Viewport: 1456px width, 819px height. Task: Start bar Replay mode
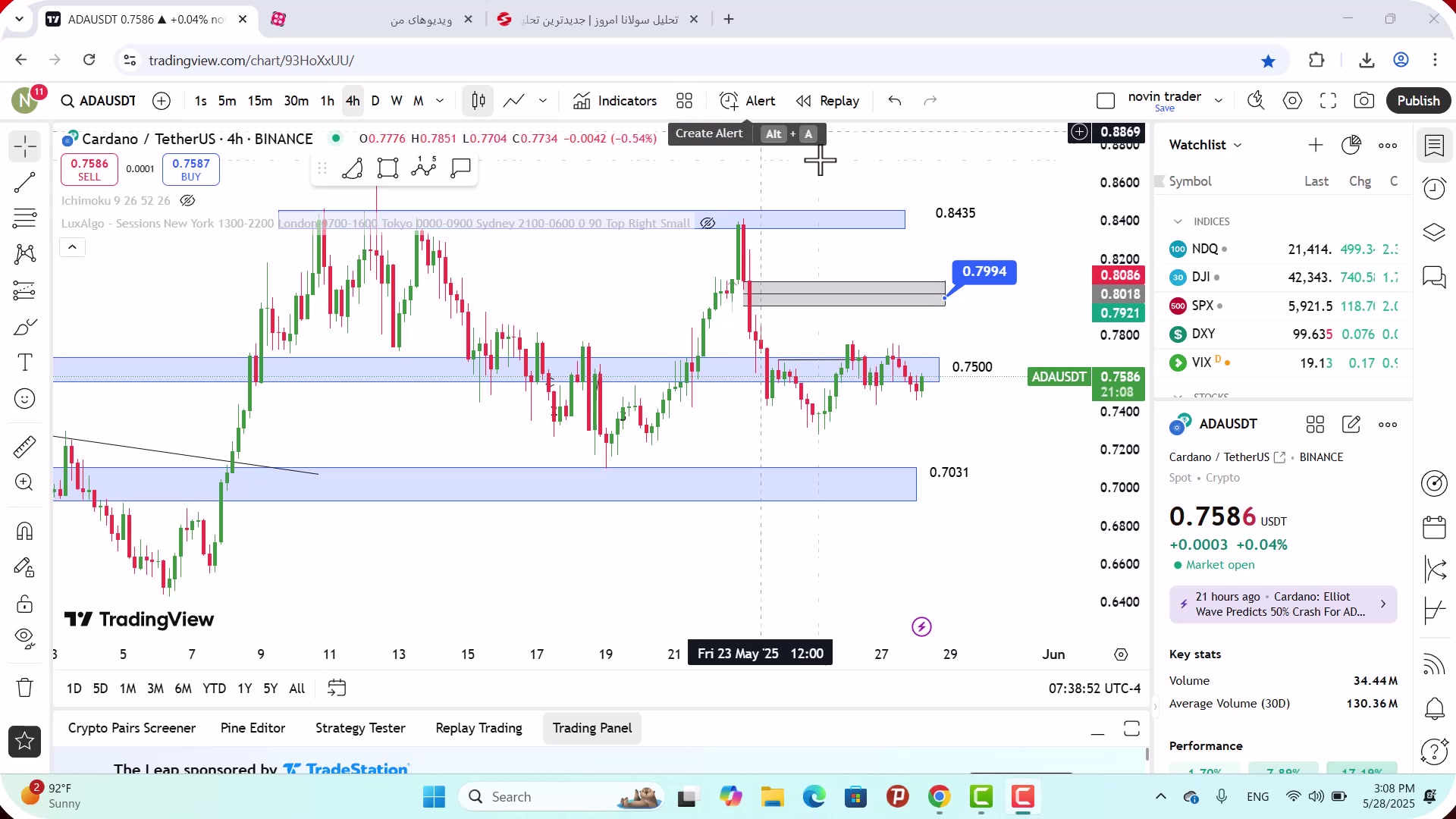click(x=827, y=101)
